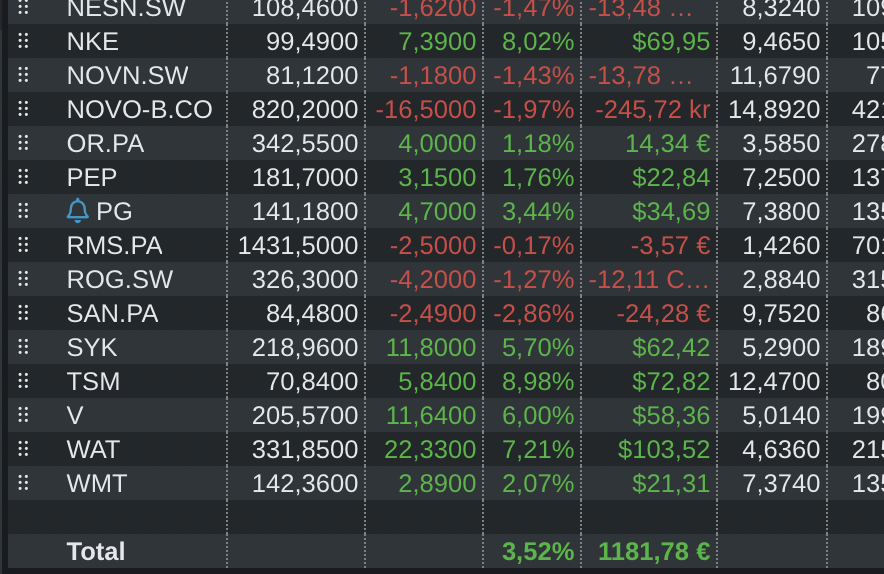Click the NOVO-B.CO loss -245,72 kr

click(x=653, y=109)
